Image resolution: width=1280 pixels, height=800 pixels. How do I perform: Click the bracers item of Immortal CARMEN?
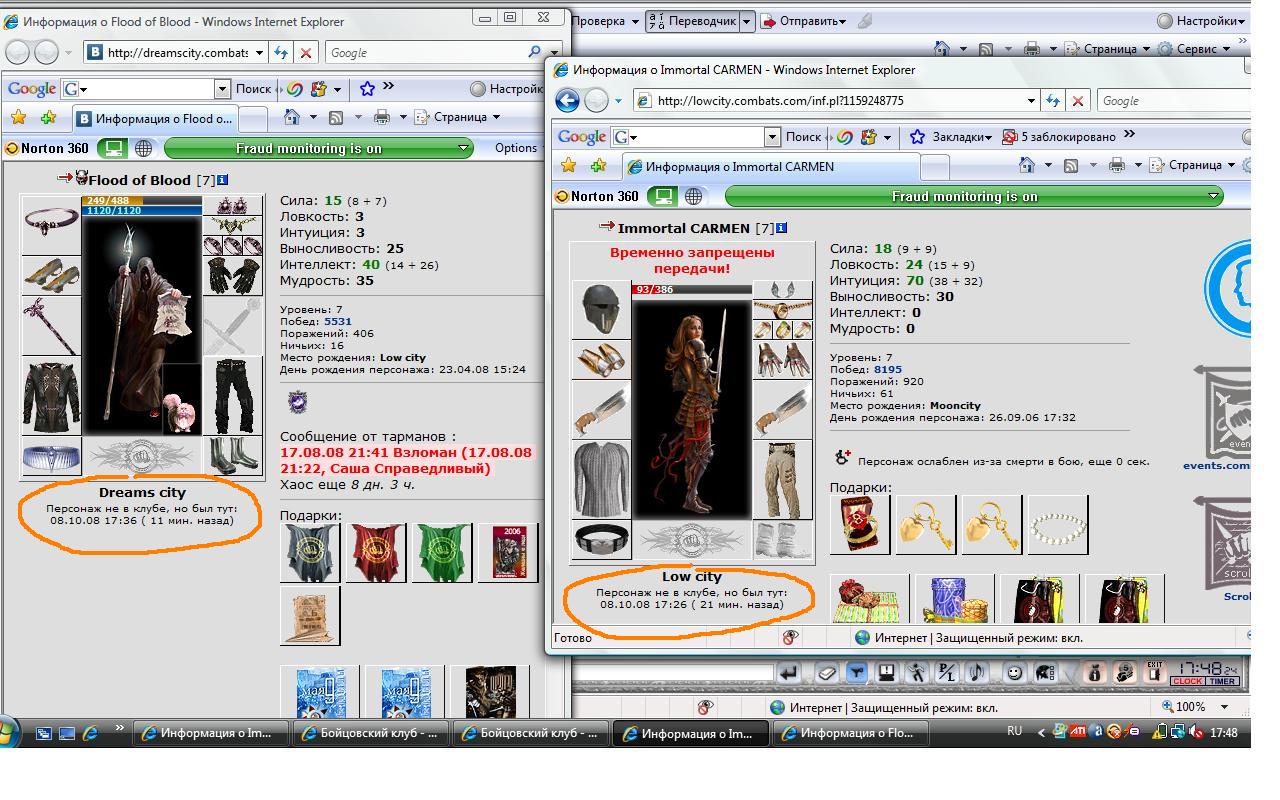tap(601, 360)
